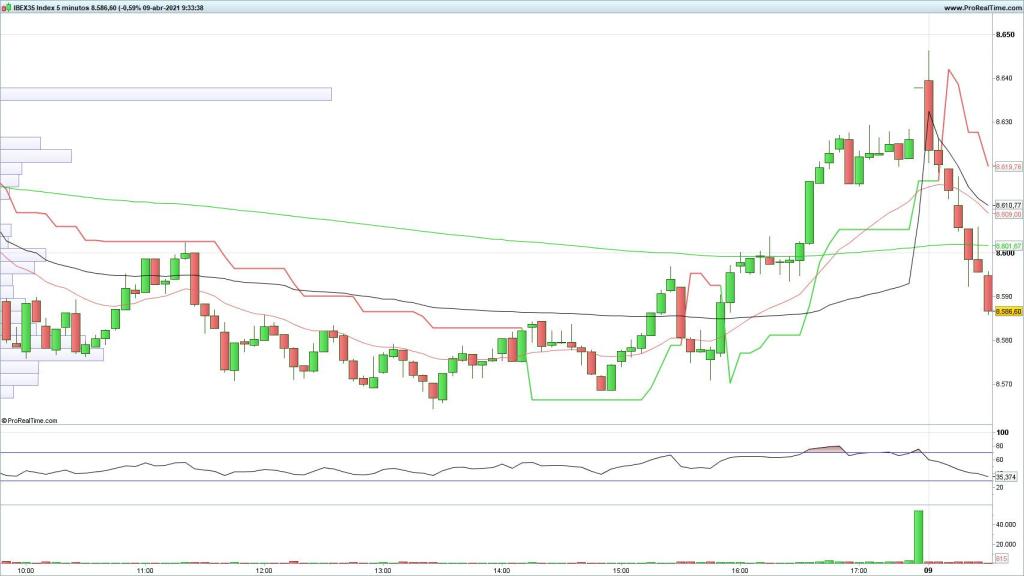This screenshot has height=576, width=1024.
Task: Click the 16:00 time axis label
Action: tap(739, 571)
